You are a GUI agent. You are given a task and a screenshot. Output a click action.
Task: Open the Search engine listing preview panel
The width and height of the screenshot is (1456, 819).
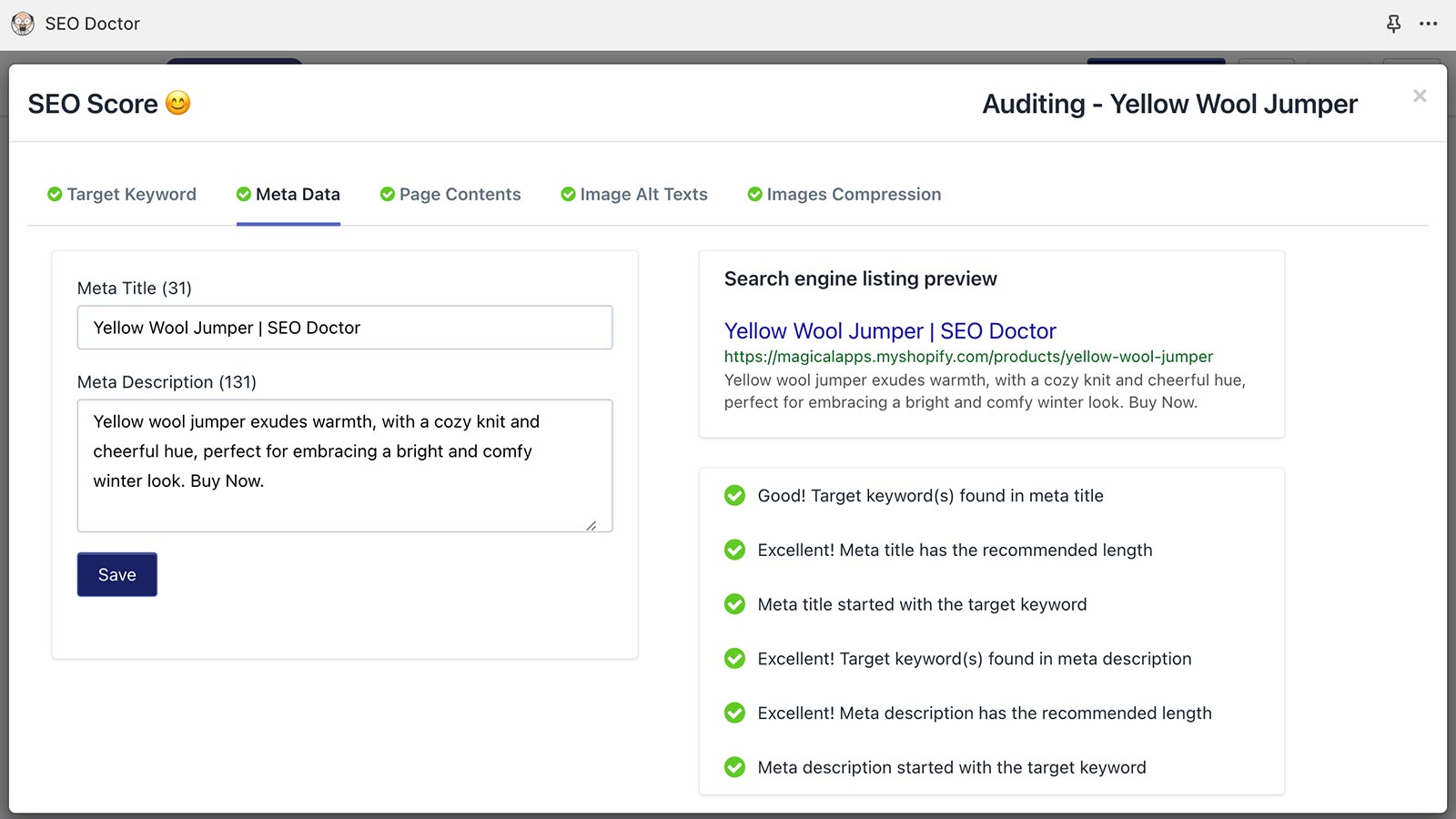(x=860, y=278)
